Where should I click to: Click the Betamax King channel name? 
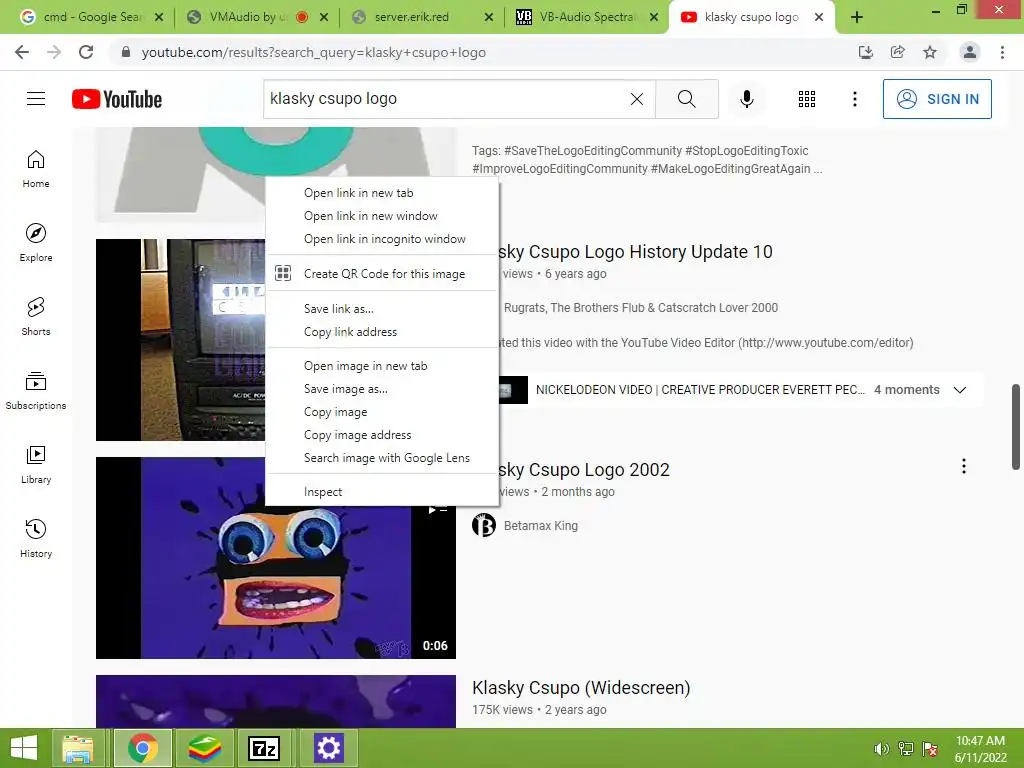click(x=541, y=526)
